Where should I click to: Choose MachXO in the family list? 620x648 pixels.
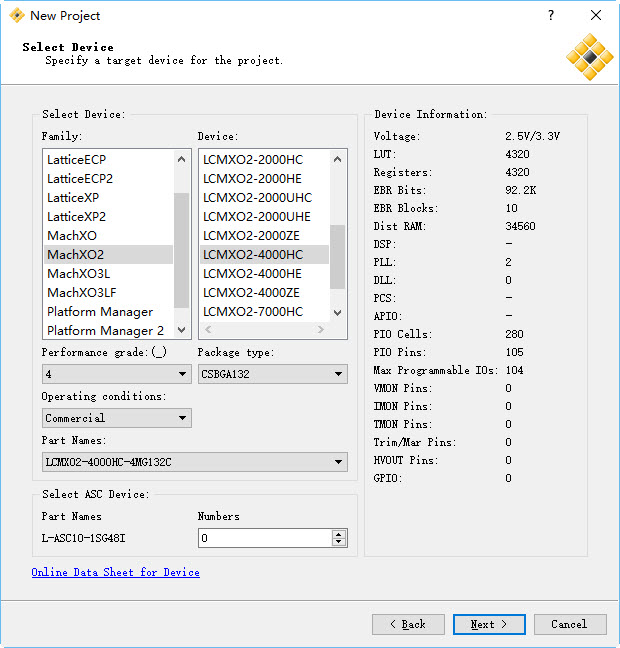pos(108,236)
